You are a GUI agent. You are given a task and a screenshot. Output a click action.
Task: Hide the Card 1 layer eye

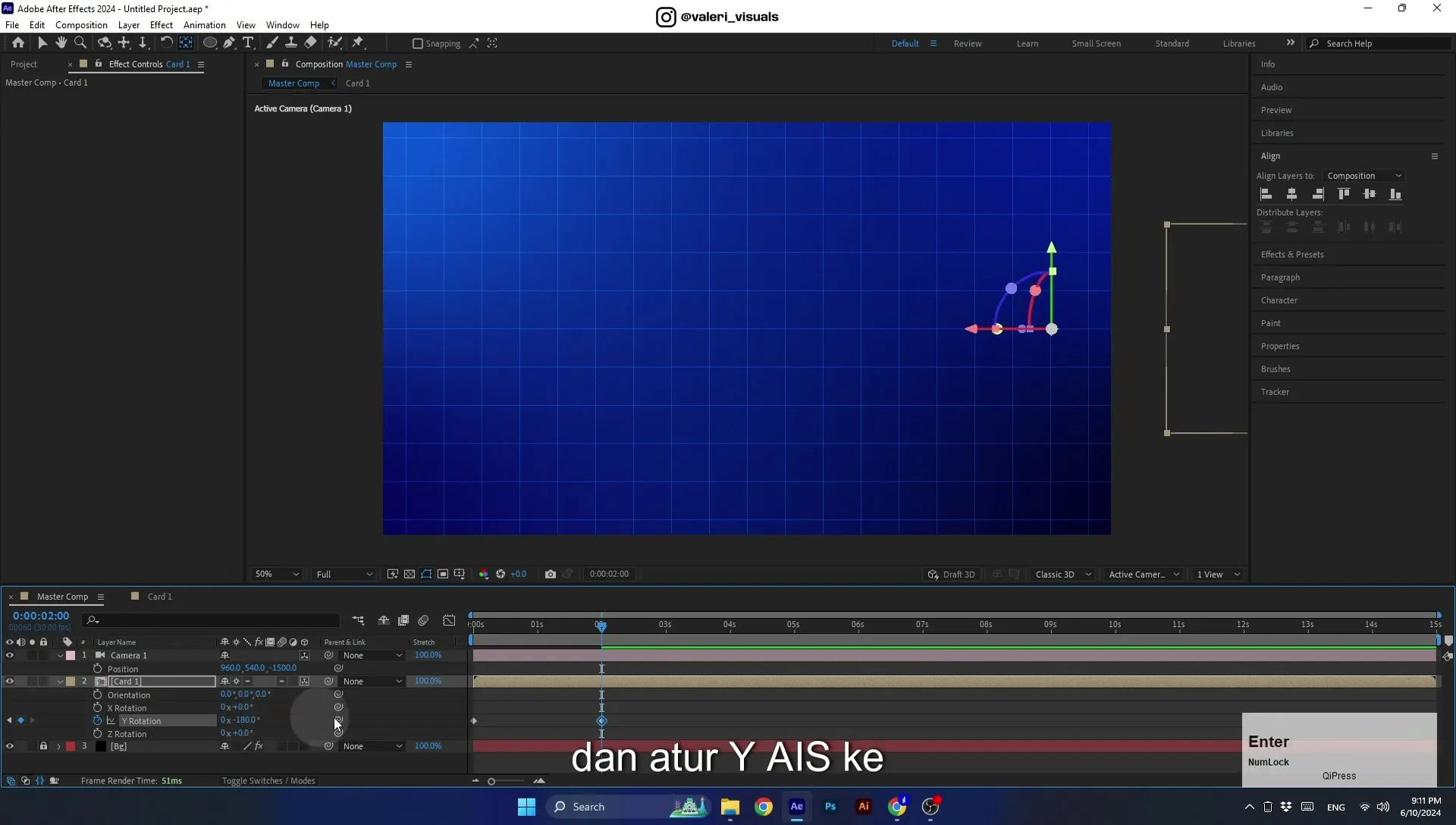click(x=10, y=681)
